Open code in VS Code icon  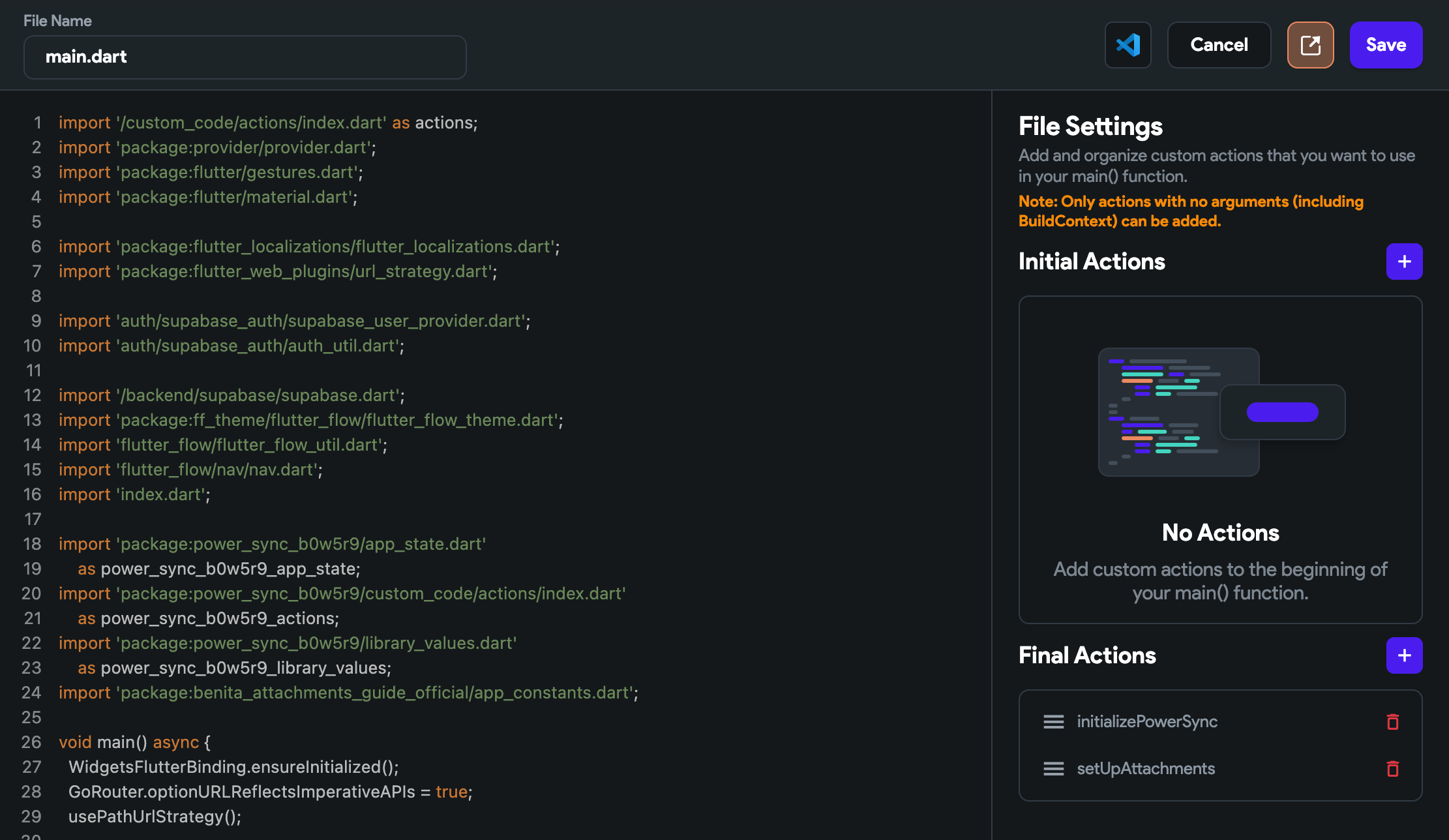(1128, 45)
